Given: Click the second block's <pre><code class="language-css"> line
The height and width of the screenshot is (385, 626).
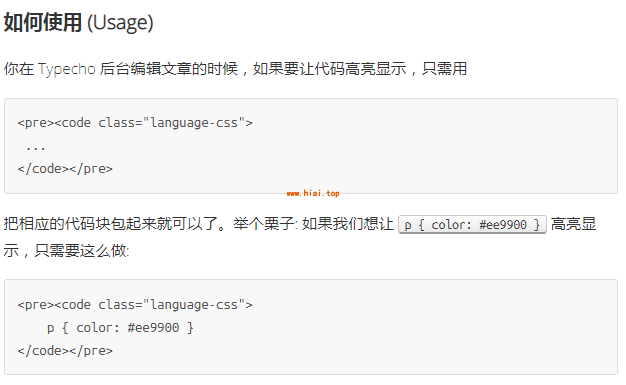Looking at the screenshot, I should 135,305.
